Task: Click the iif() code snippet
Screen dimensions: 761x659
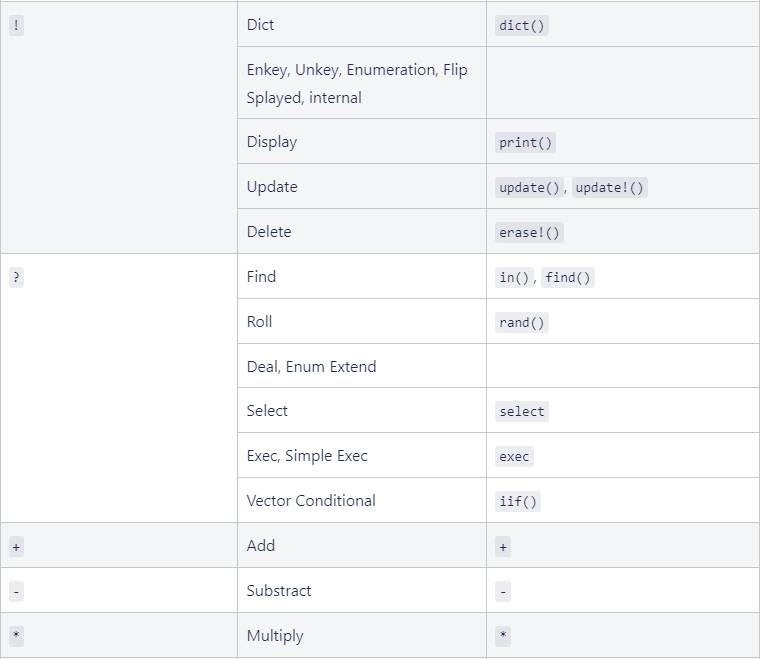Action: tap(518, 502)
